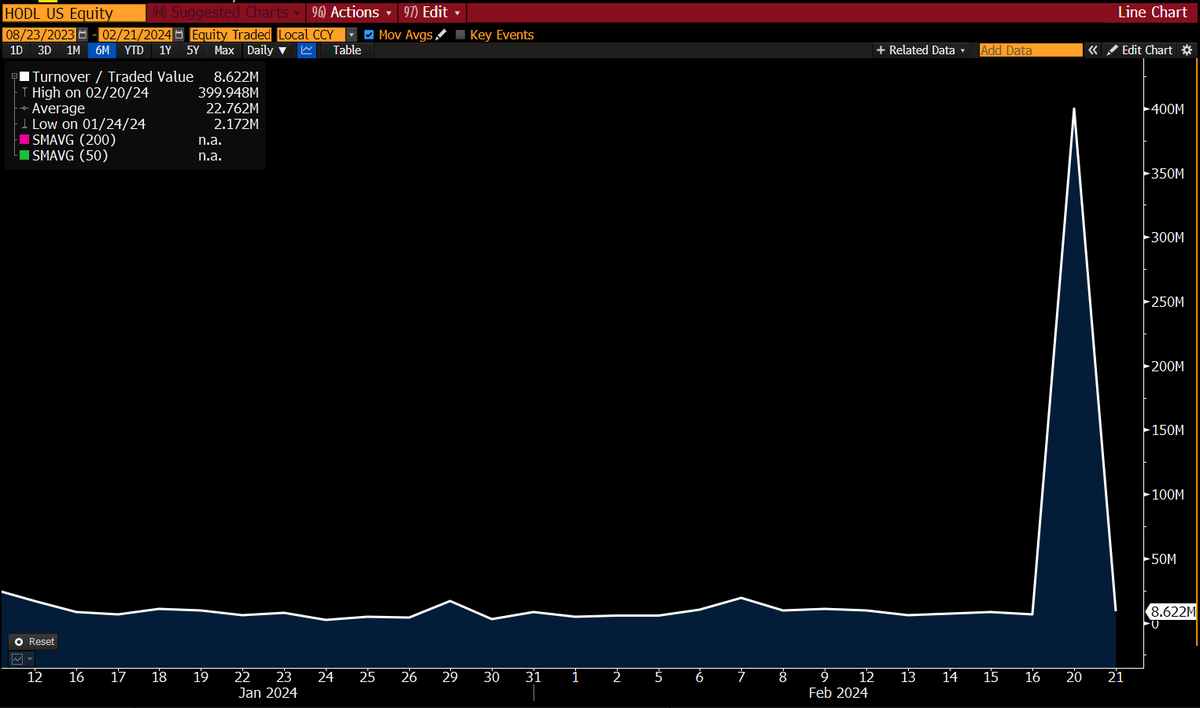Image resolution: width=1200 pixels, height=708 pixels.
Task: Toggle the Mov Avgs checkbox
Action: [369, 35]
